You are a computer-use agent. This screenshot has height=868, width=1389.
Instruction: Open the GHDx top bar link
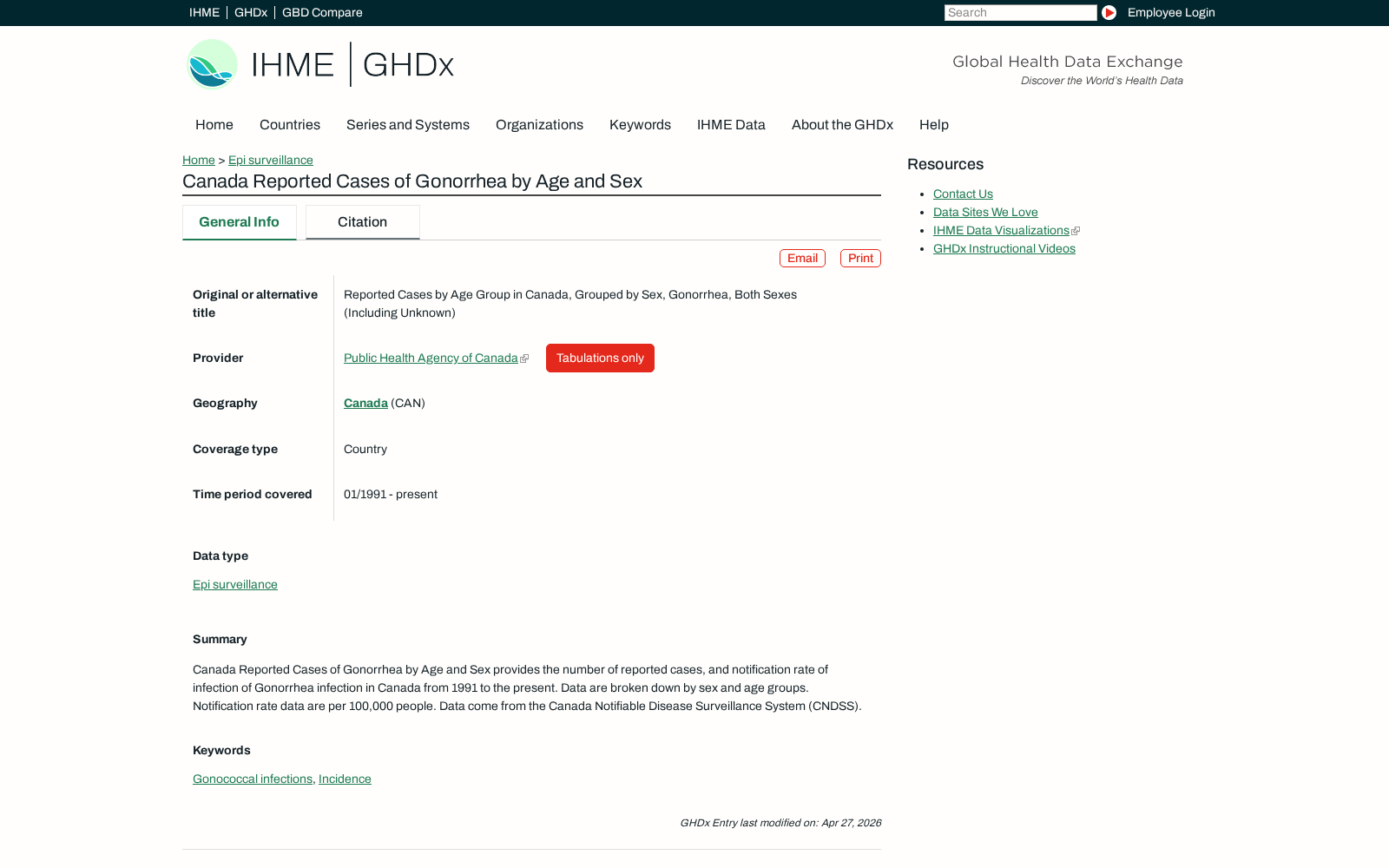point(251,13)
